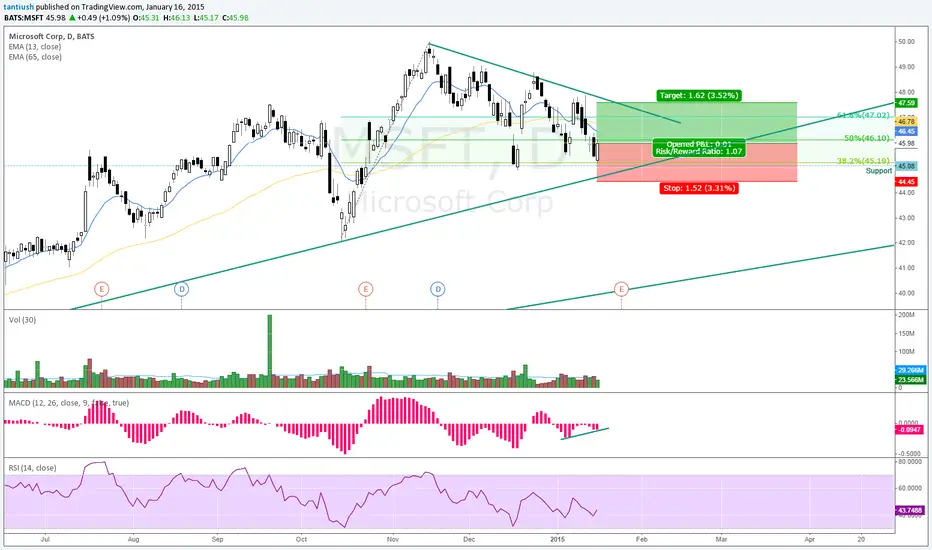
Task: Click the EMA (13, close) indicator legend
Action: [x=34, y=46]
